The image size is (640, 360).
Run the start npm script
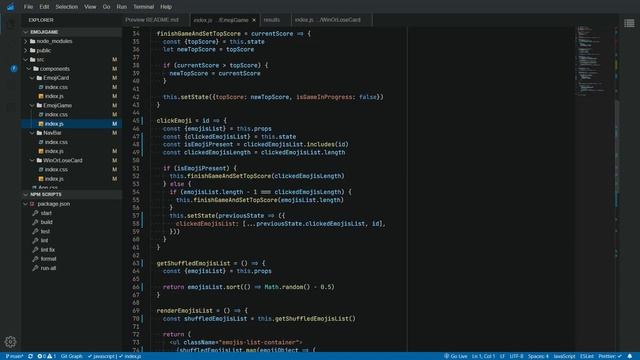coord(46,213)
